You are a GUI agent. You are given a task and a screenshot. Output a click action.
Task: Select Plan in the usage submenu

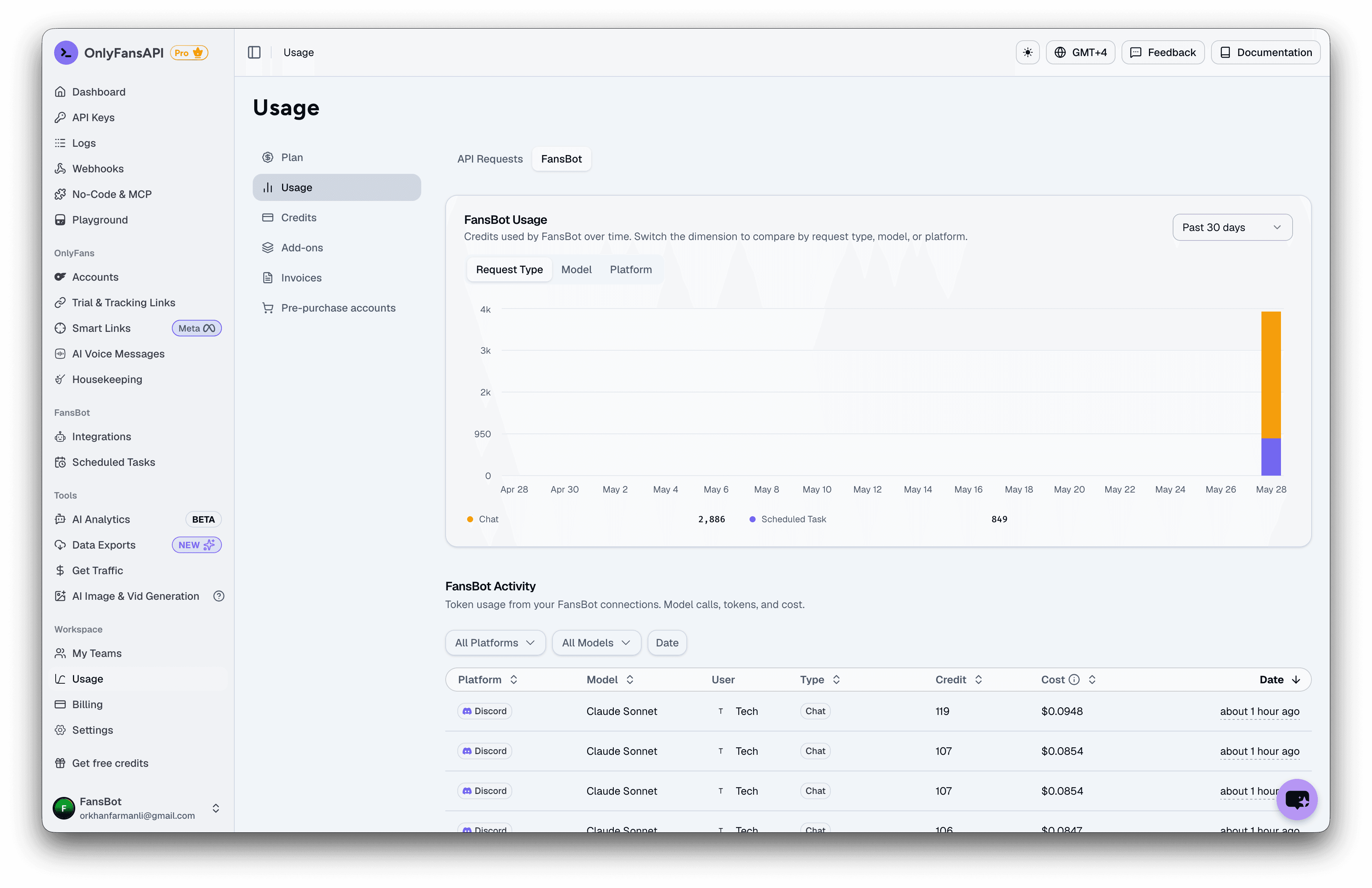[337, 157]
